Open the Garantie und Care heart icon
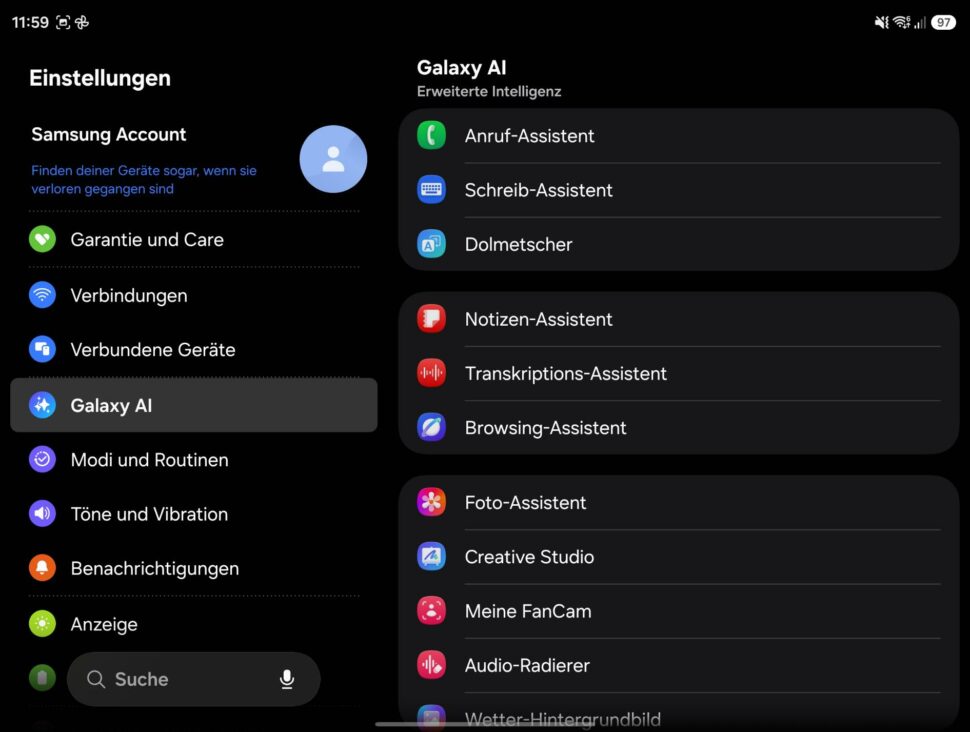 43,239
